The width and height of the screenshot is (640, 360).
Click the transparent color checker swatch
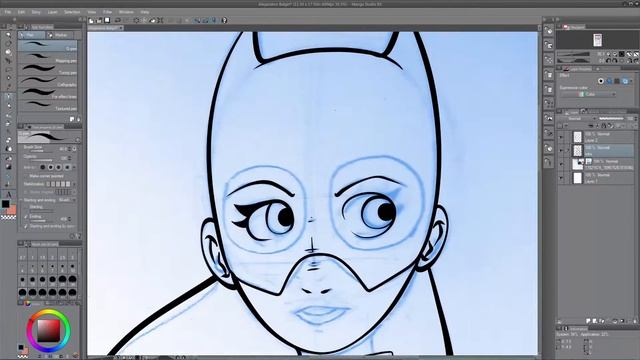pos(8,217)
